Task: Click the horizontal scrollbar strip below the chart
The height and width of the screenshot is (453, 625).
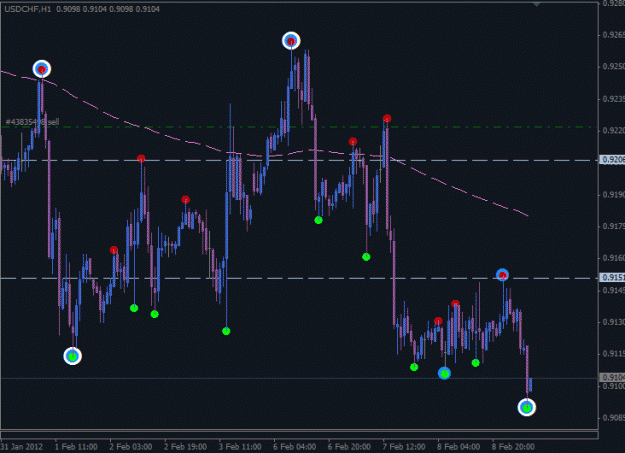Action: click(x=299, y=435)
